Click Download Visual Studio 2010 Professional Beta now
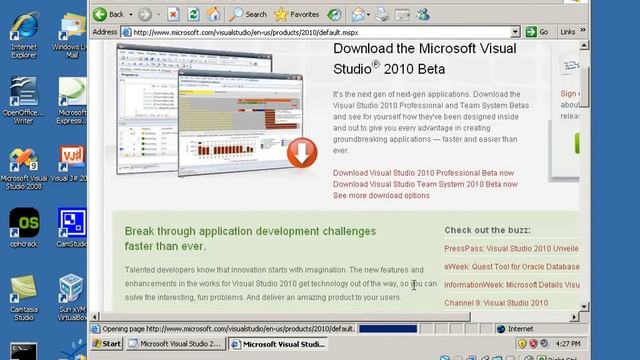This screenshot has width=640, height=360. tap(423, 173)
